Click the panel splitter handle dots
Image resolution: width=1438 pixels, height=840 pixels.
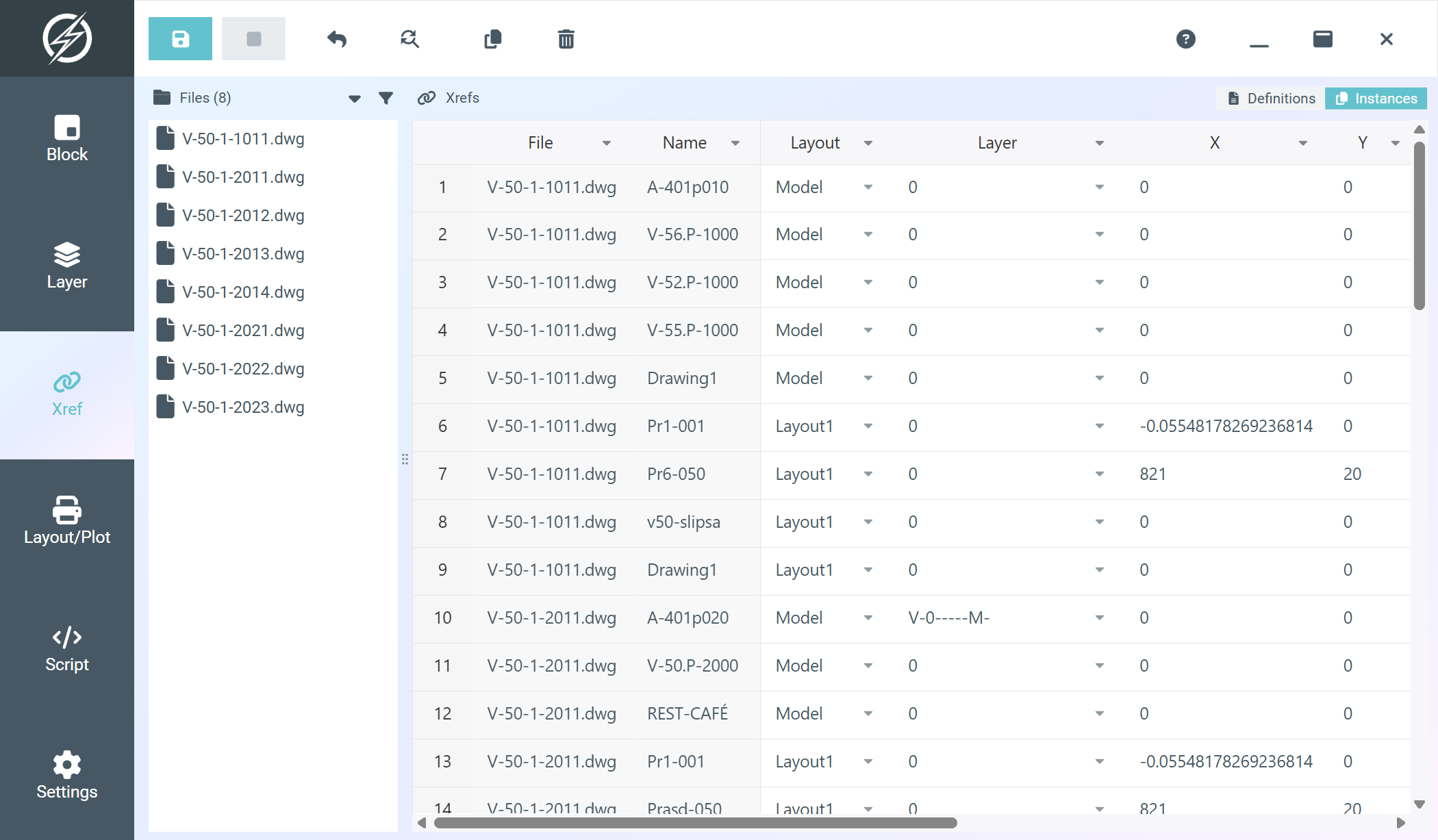point(405,459)
